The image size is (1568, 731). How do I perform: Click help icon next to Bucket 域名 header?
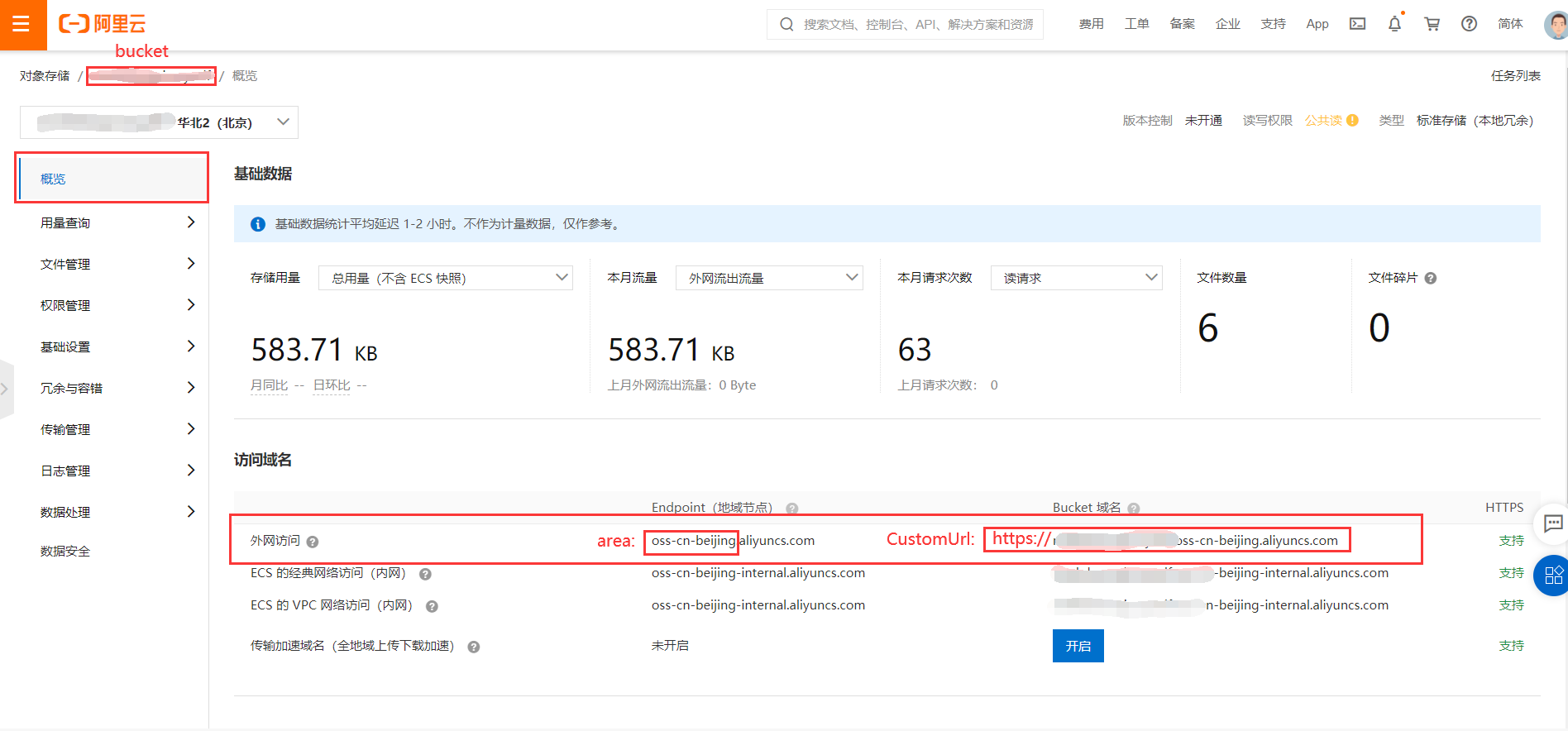1133,509
